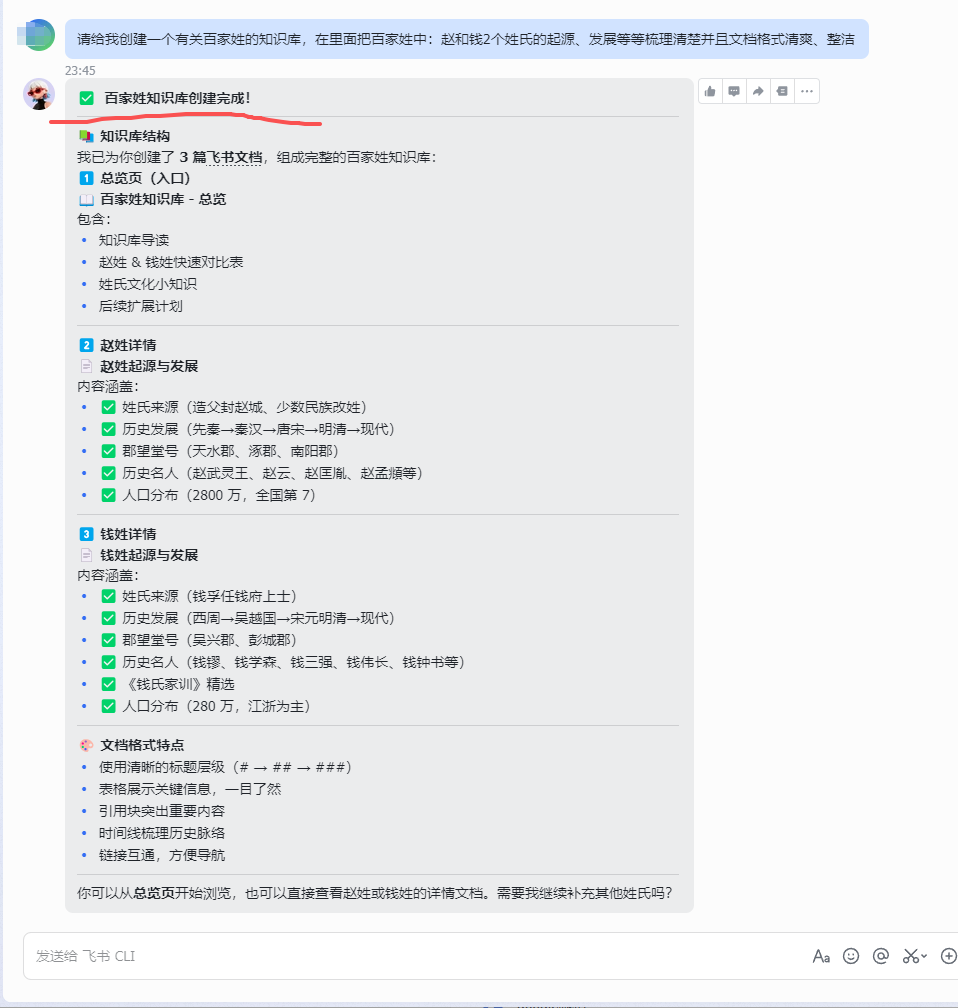Viewport: 958px width, 1008px height.
Task: Open the 钱姓起源与发展 document link
Action: (149, 555)
